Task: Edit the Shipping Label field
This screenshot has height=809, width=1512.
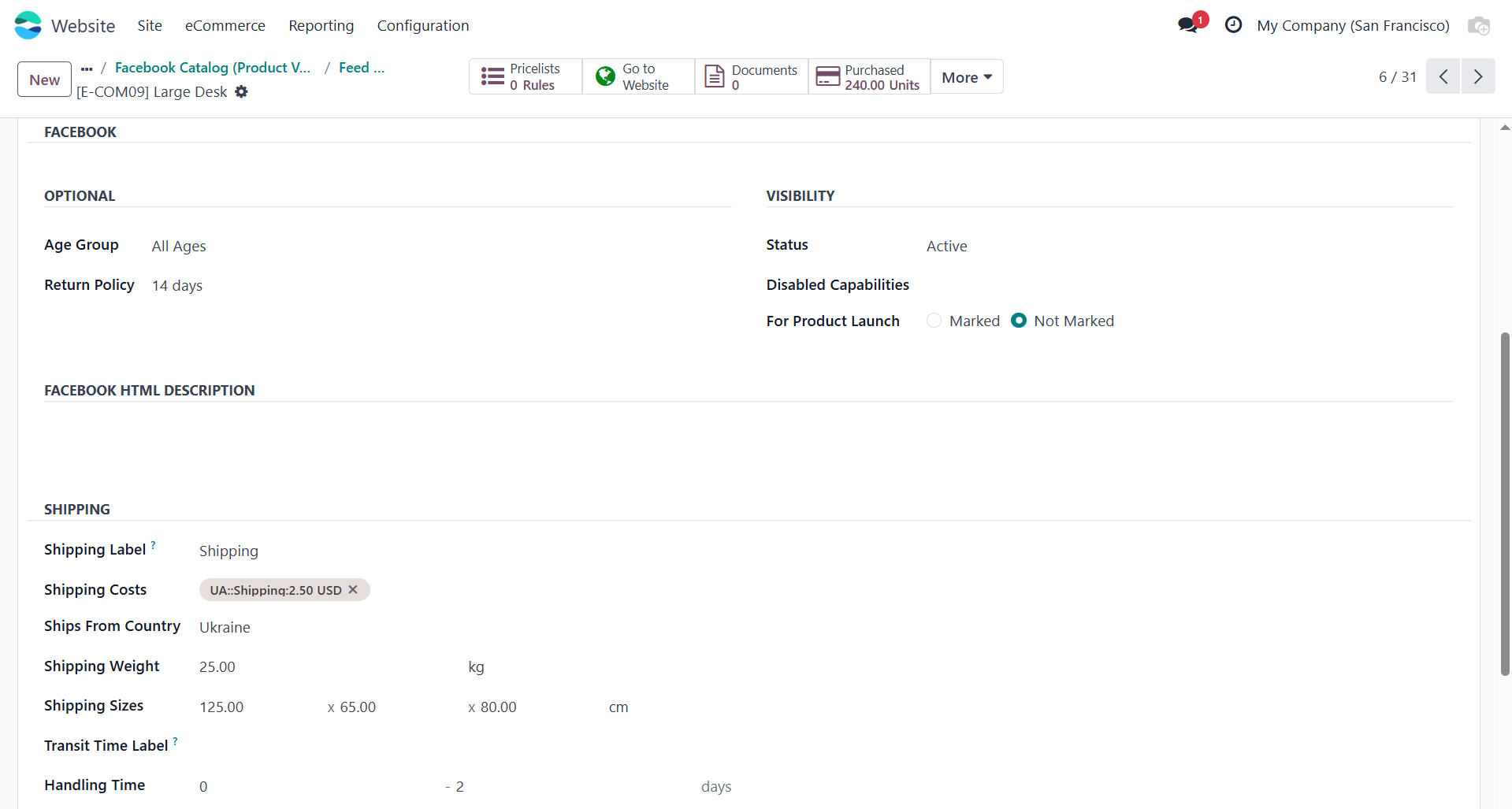Action: [x=465, y=551]
